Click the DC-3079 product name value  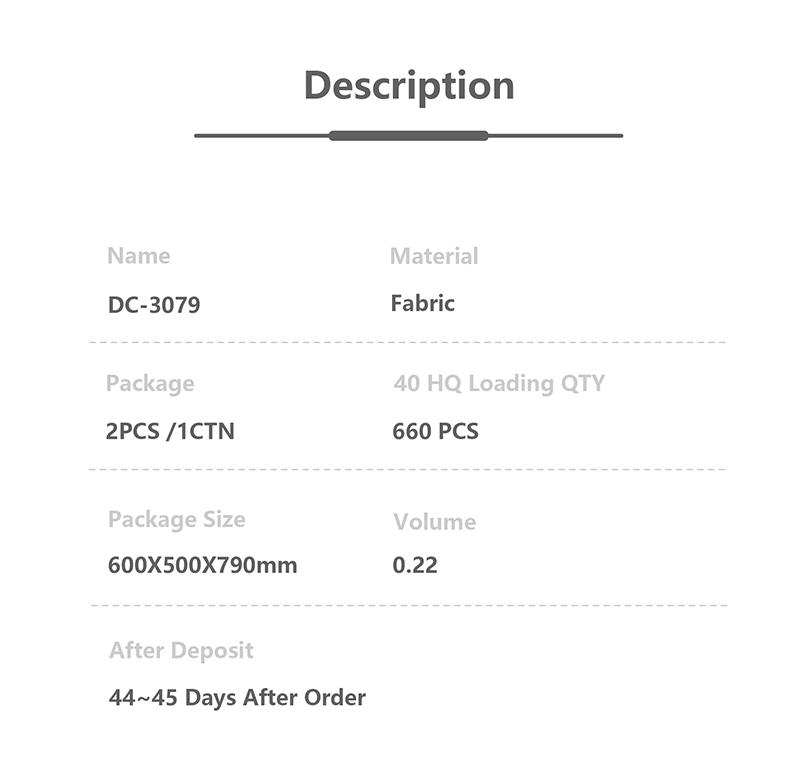pyautogui.click(x=154, y=304)
